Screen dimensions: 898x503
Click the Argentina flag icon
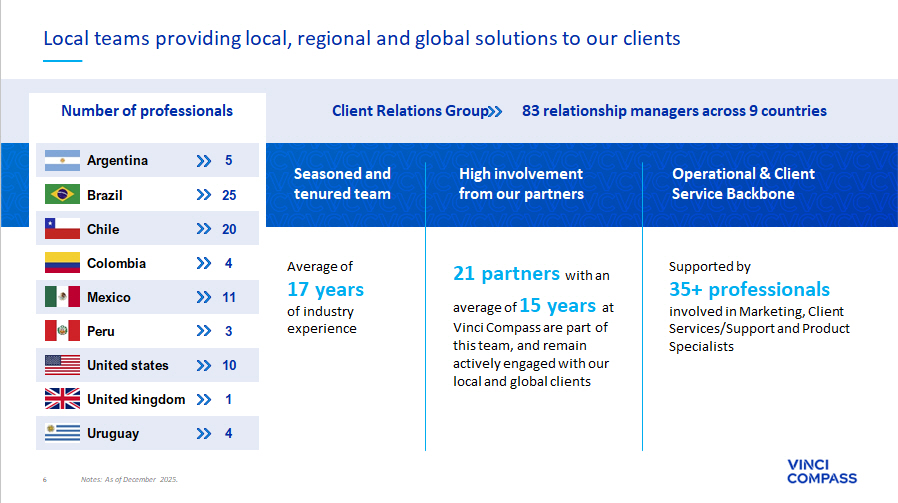62,161
